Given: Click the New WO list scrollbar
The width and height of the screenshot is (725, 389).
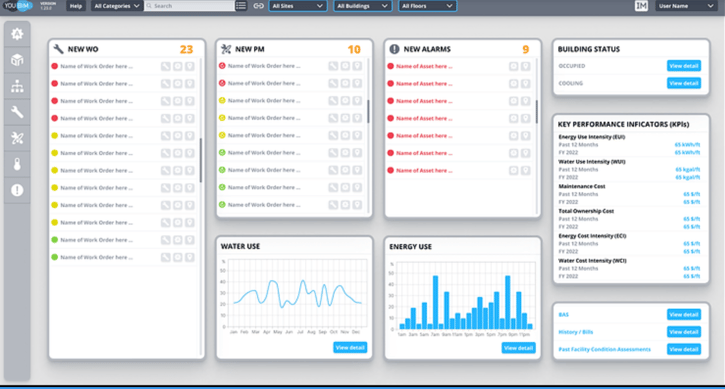Looking at the screenshot, I should (201, 160).
